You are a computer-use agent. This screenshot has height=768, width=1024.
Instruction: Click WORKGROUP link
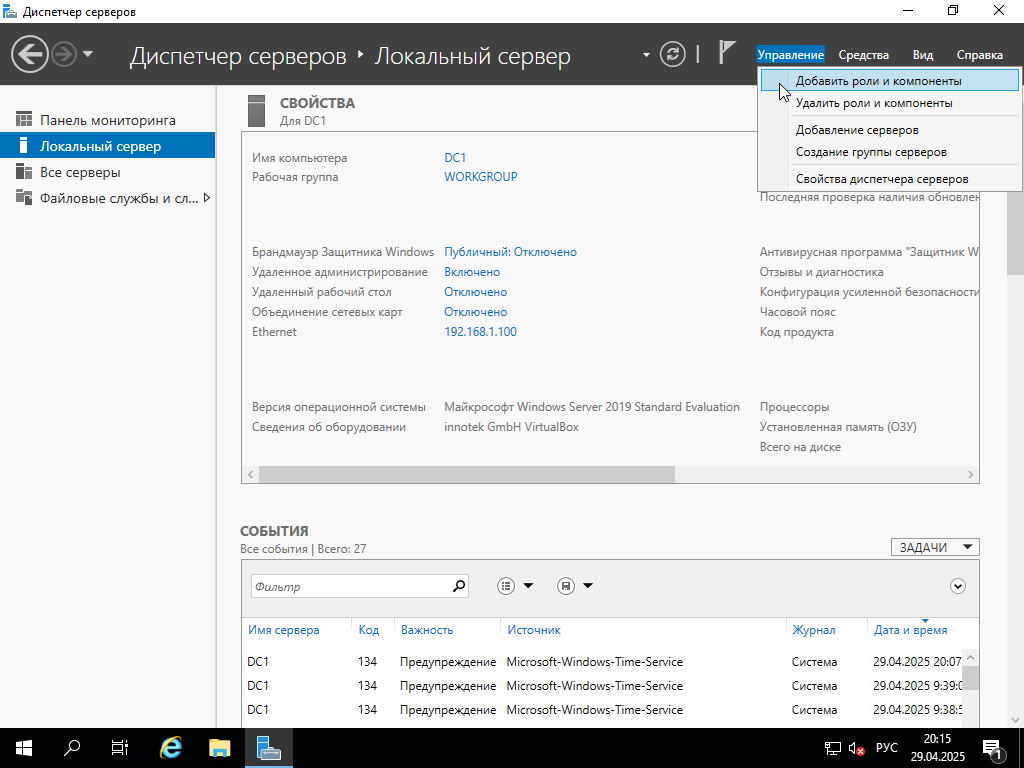coord(481,176)
